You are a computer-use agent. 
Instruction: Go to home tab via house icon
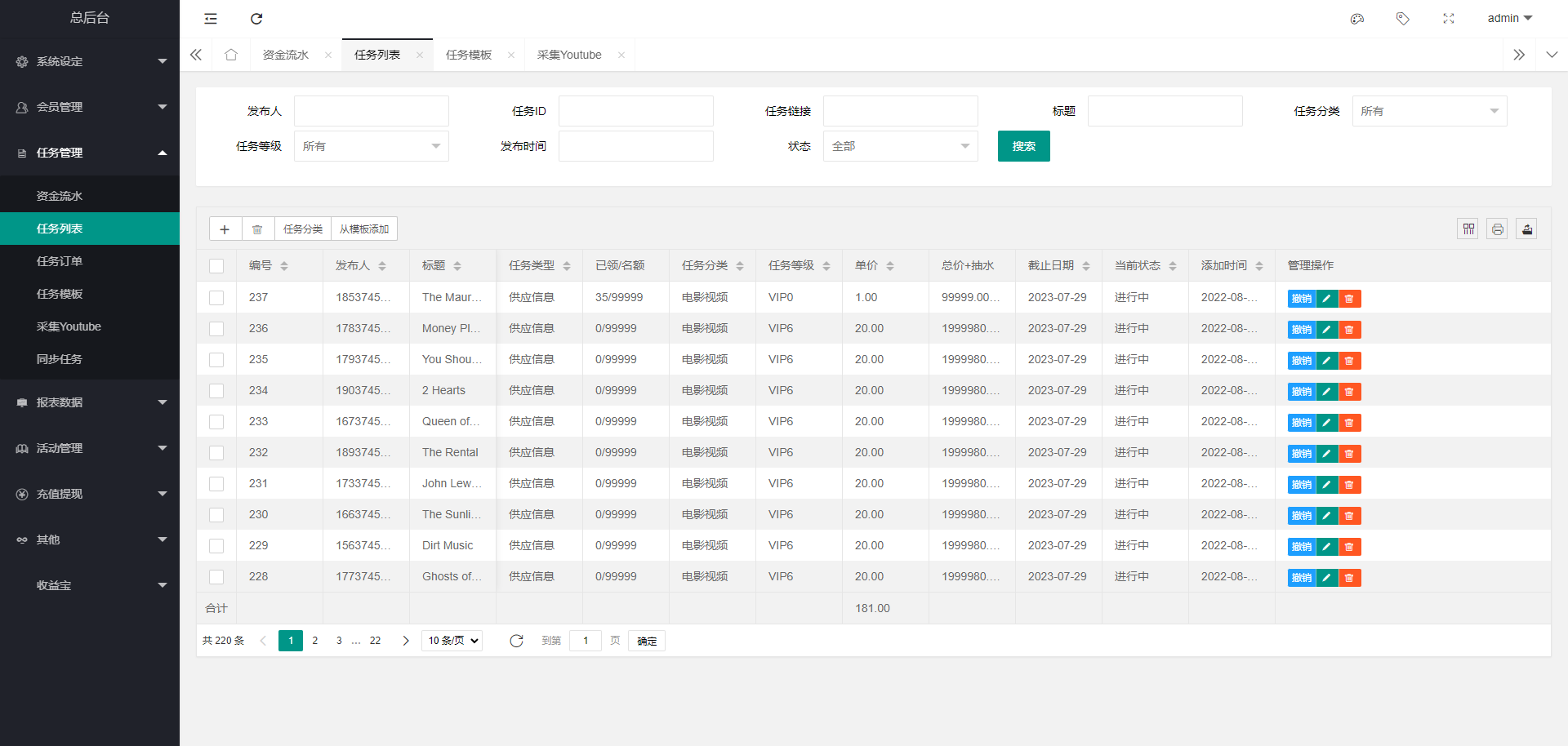pyautogui.click(x=231, y=55)
